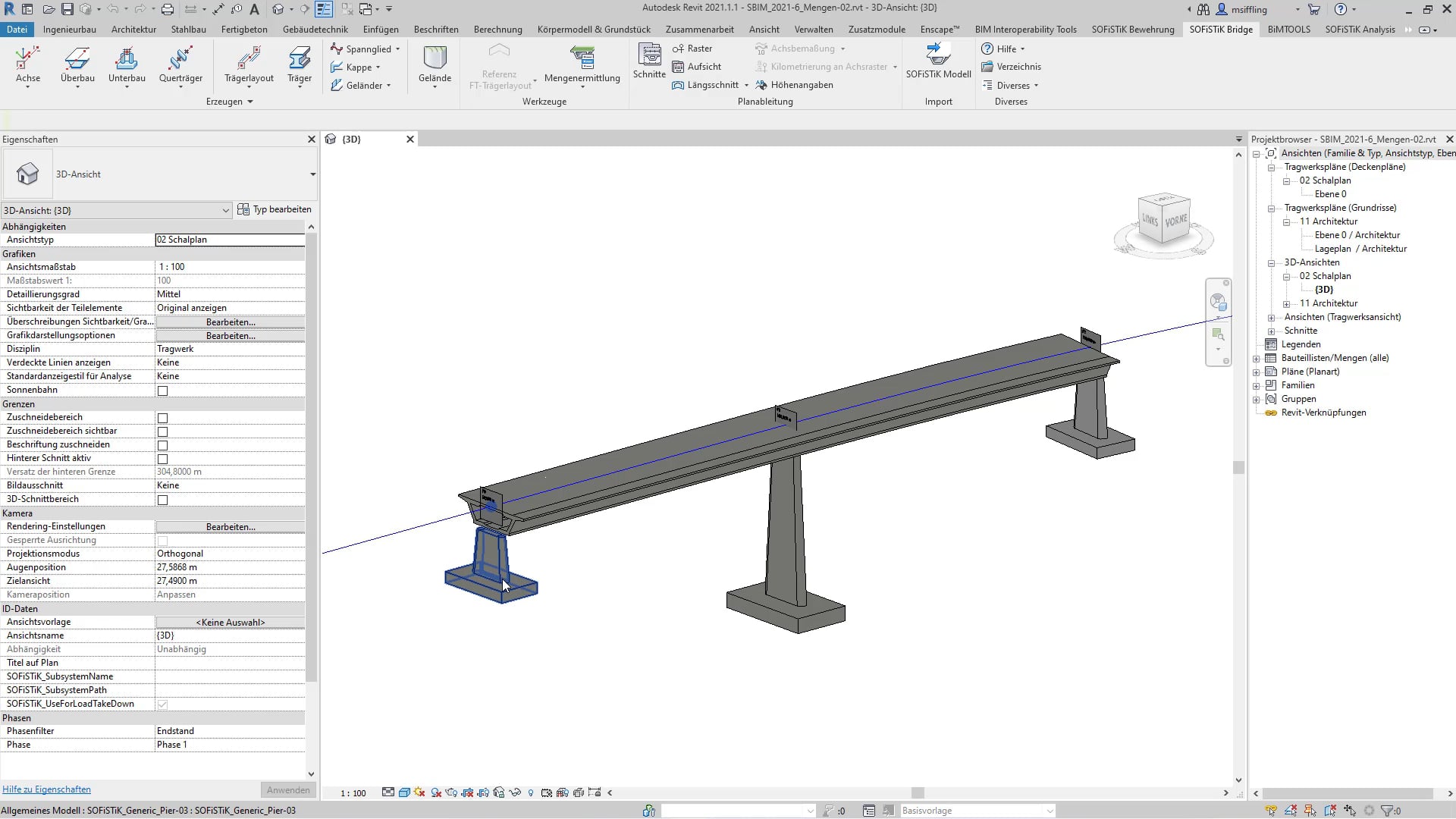The image size is (1456, 819).
Task: Enable the Zuschneidebereich checkbox
Action: coord(162,418)
